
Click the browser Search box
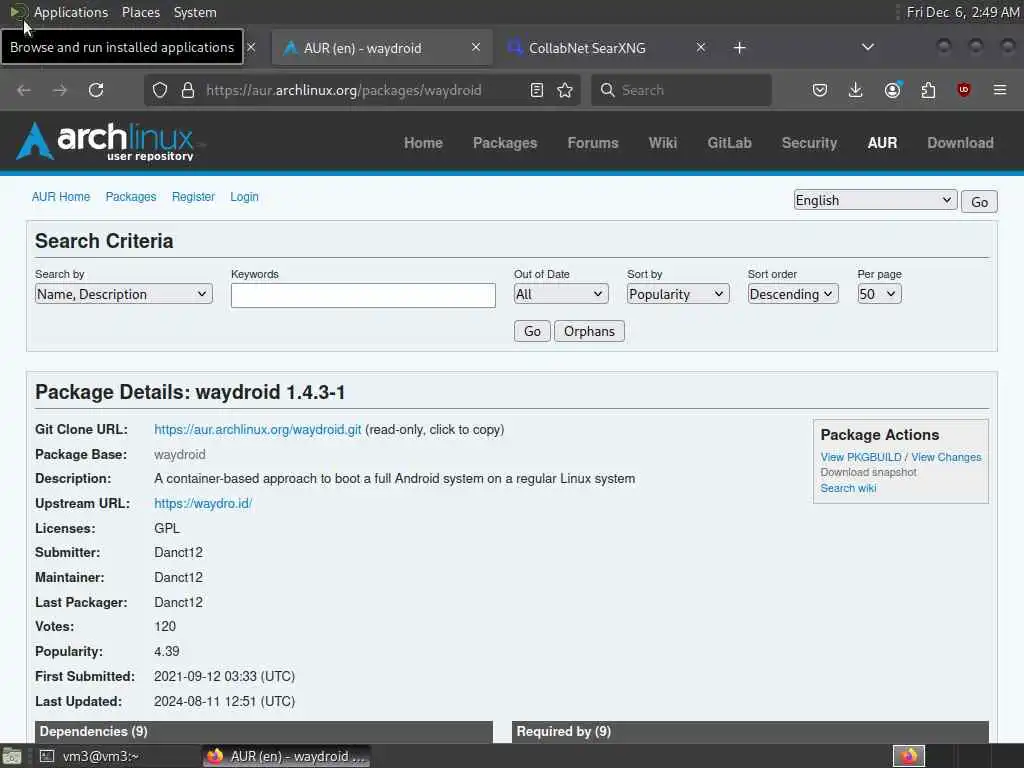tap(681, 90)
